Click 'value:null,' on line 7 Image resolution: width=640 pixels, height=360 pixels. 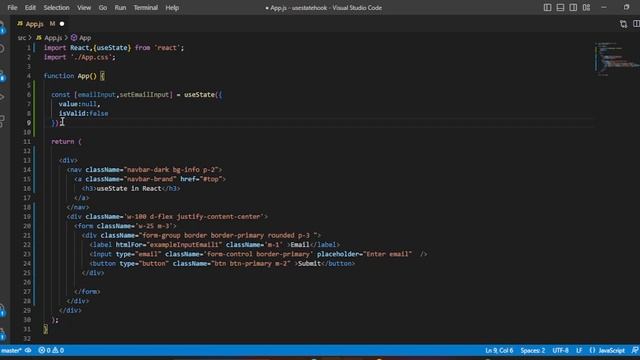click(x=79, y=104)
